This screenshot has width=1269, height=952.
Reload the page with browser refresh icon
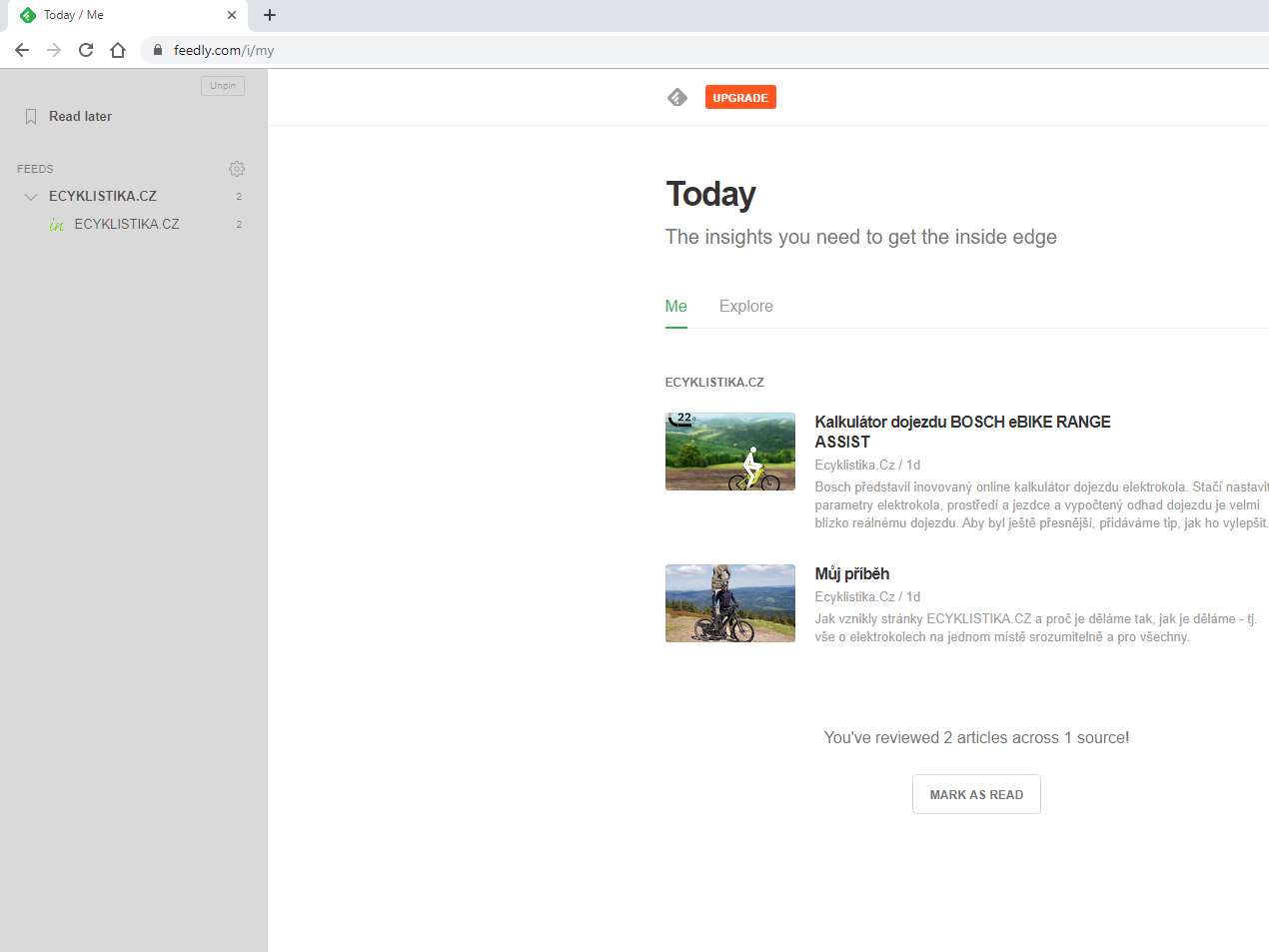[86, 50]
